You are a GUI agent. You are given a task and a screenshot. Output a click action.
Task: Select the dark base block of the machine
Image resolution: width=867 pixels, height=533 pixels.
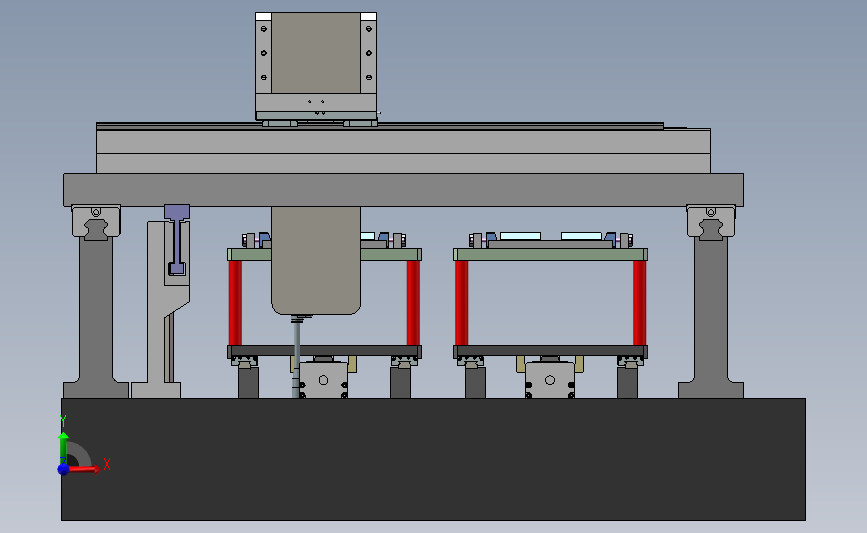coord(433,459)
